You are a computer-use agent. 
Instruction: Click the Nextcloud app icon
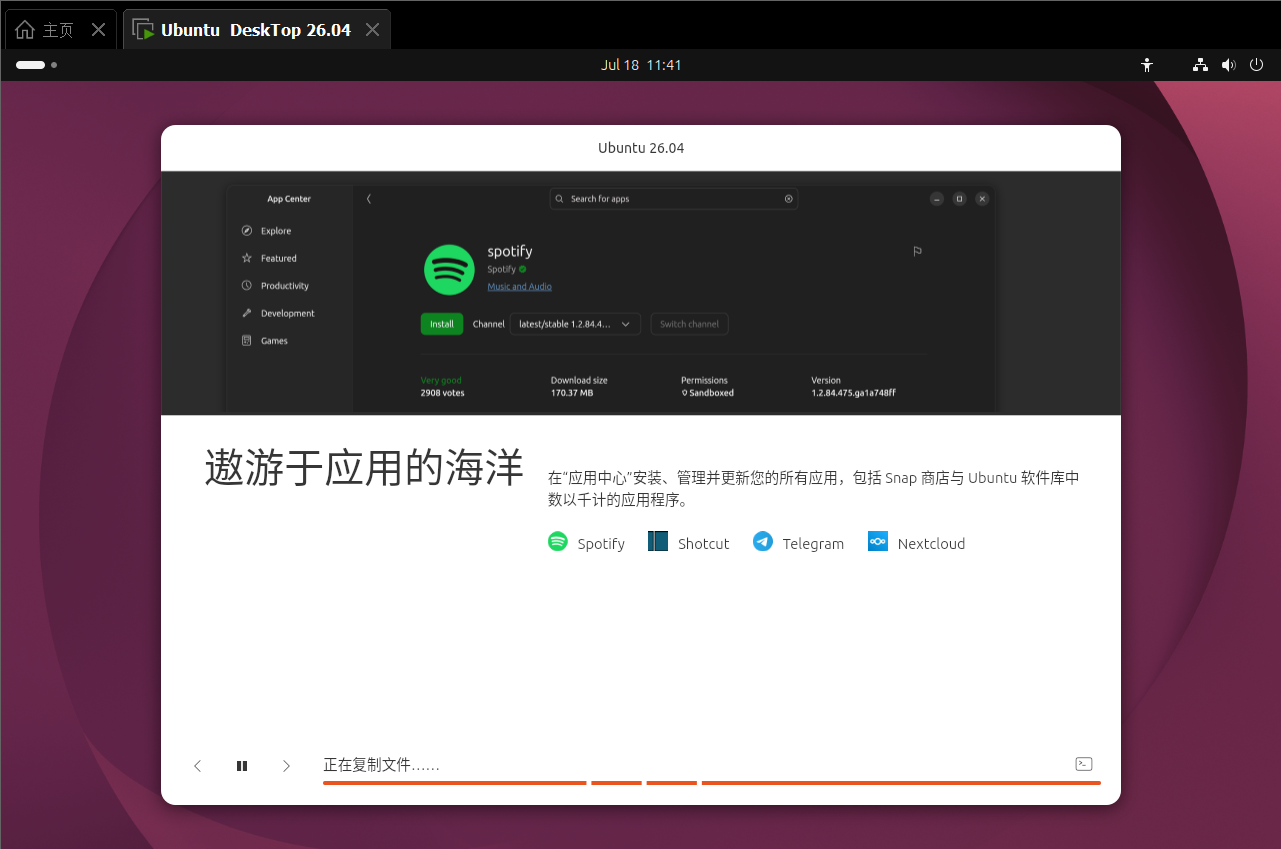878,541
